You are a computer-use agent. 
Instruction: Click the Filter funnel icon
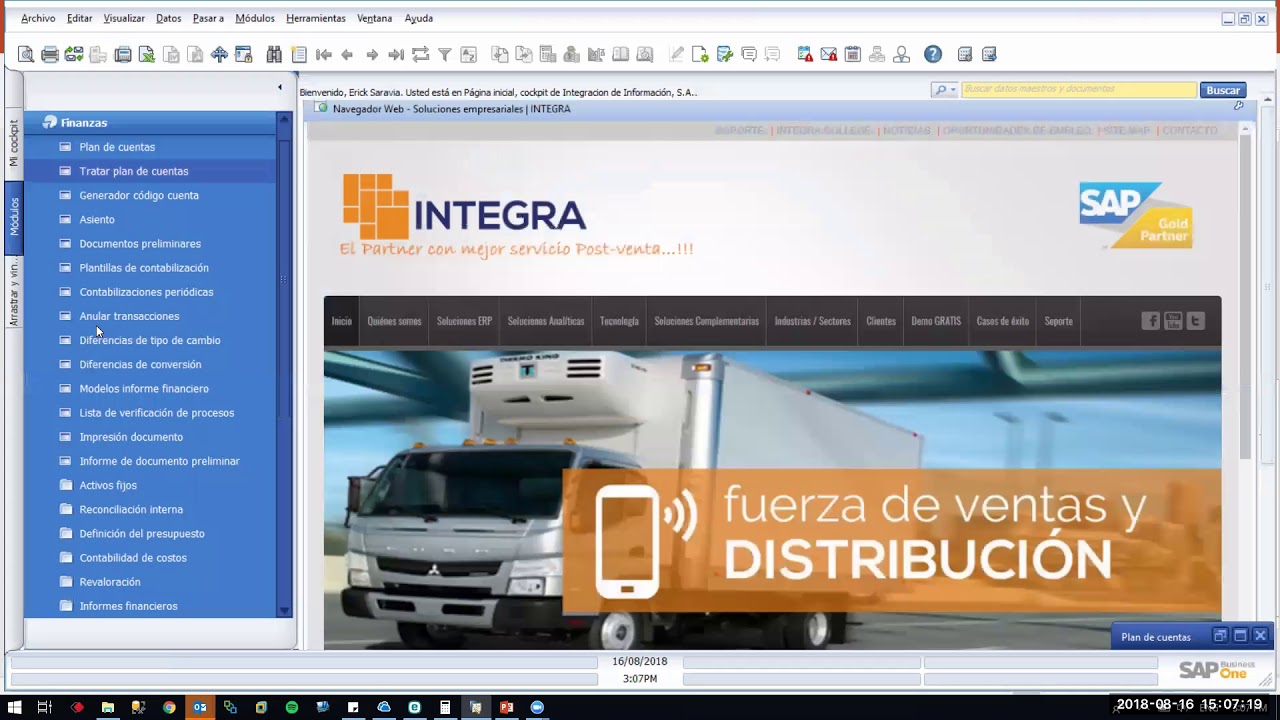445,54
